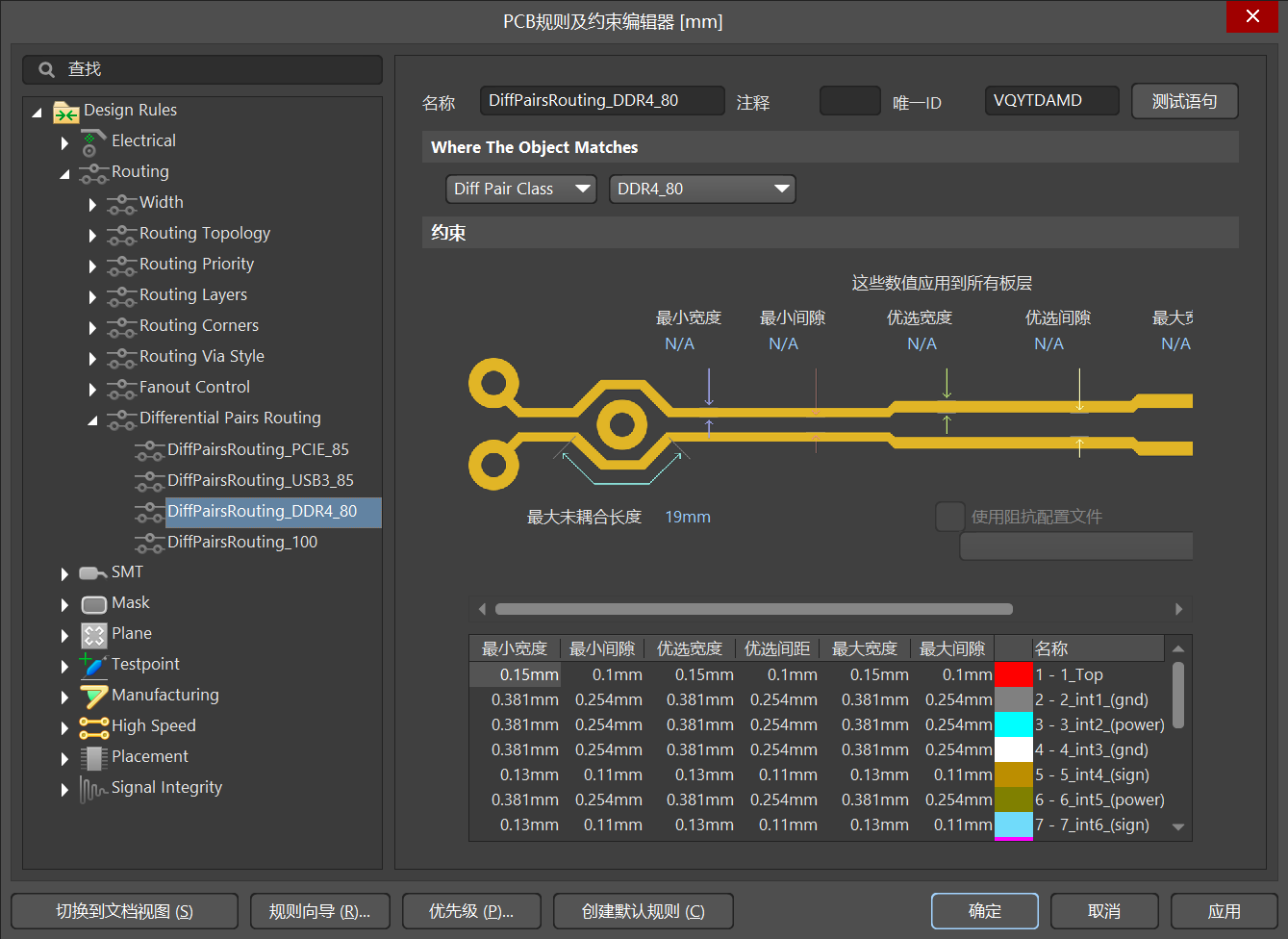This screenshot has width=1288, height=939.
Task: Click the red 1_Top layer color swatch
Action: point(1013,674)
